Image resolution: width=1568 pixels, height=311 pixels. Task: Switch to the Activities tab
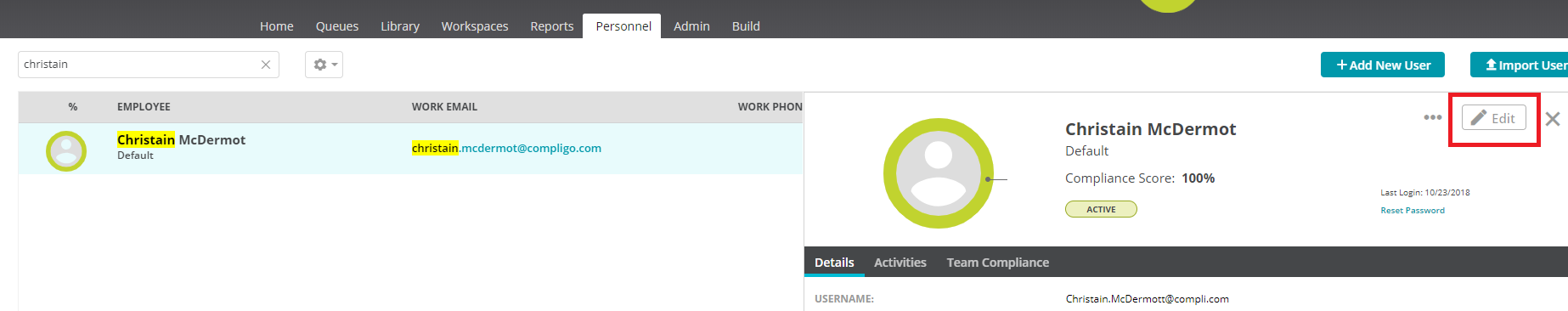[x=900, y=263]
